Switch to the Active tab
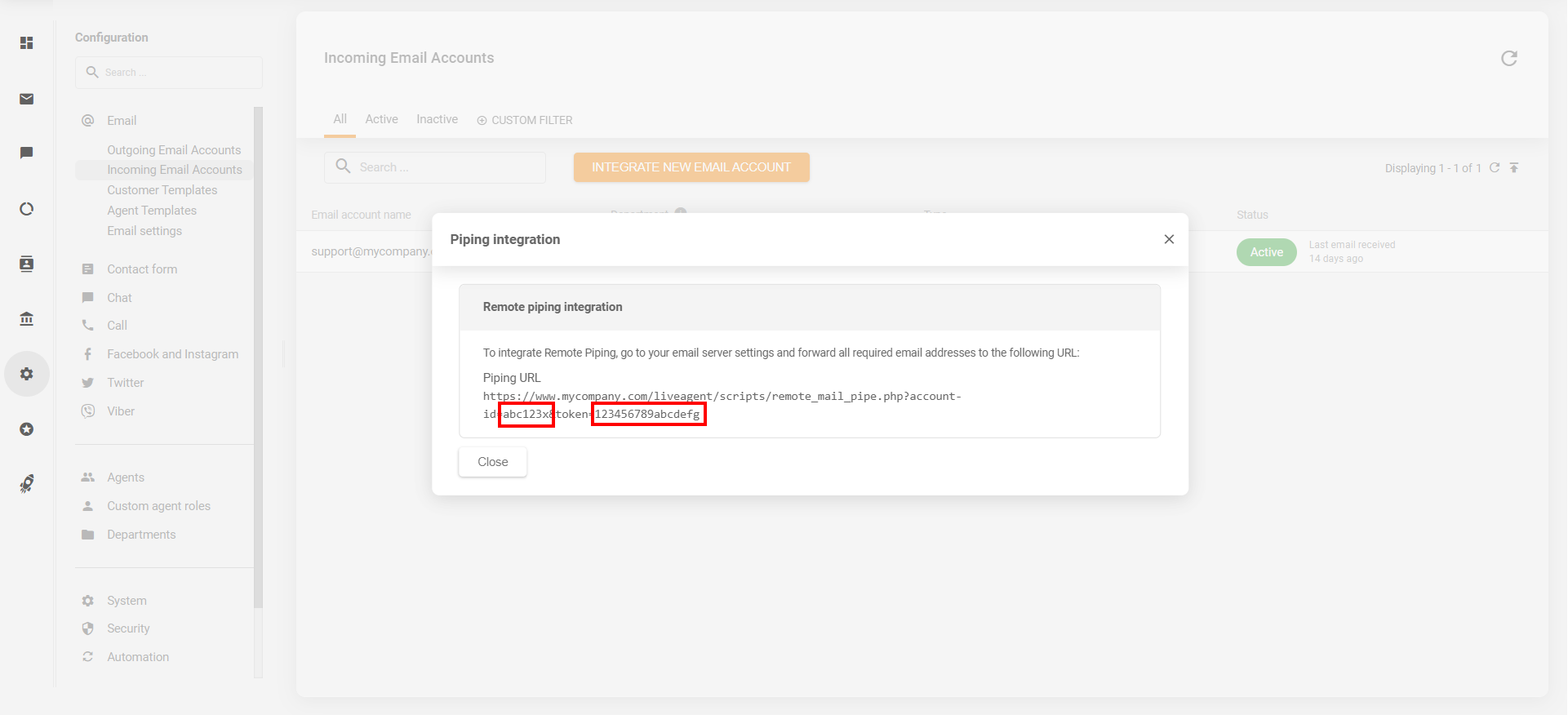The height and width of the screenshot is (715, 1568). 381,119
